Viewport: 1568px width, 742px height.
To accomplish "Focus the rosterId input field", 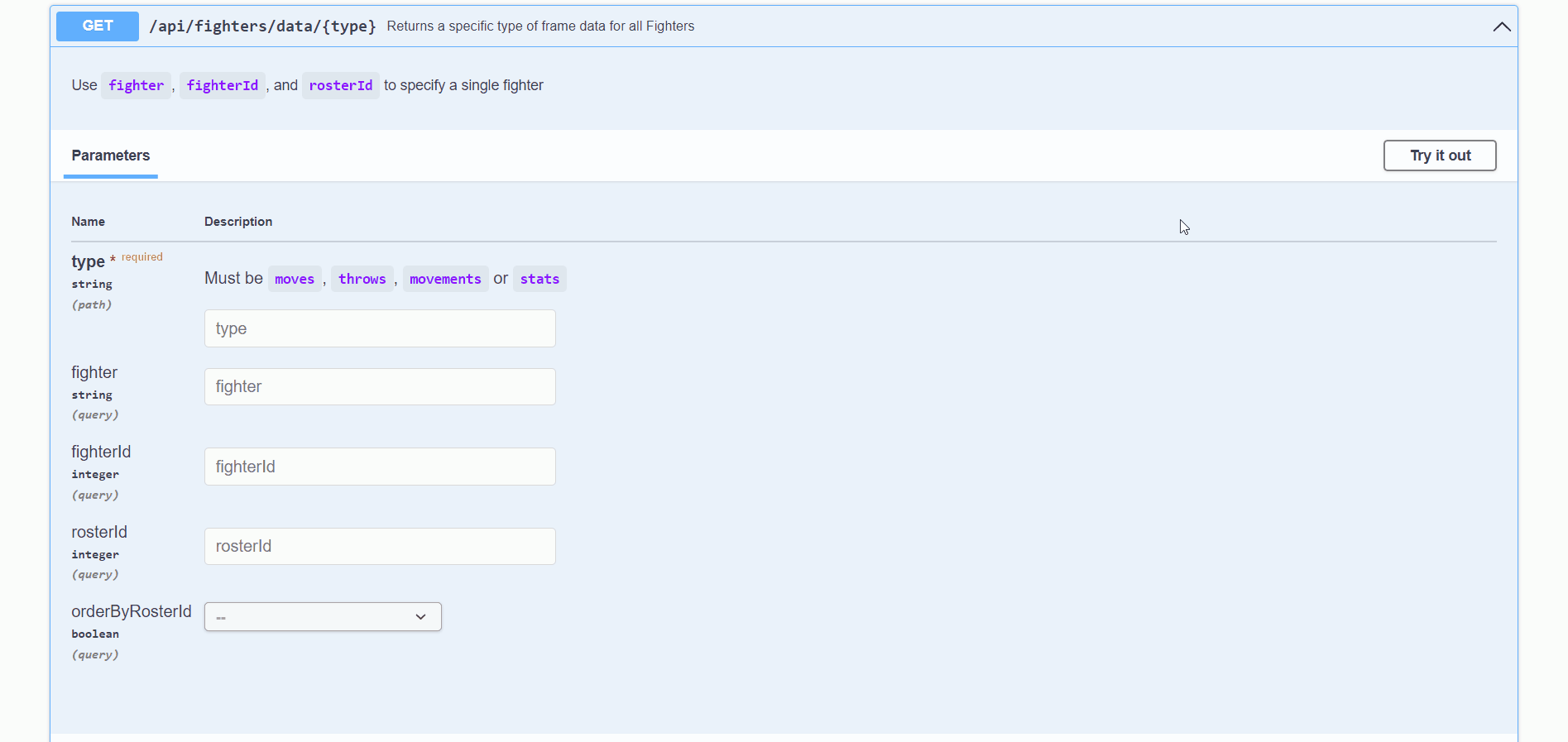I will click(380, 546).
